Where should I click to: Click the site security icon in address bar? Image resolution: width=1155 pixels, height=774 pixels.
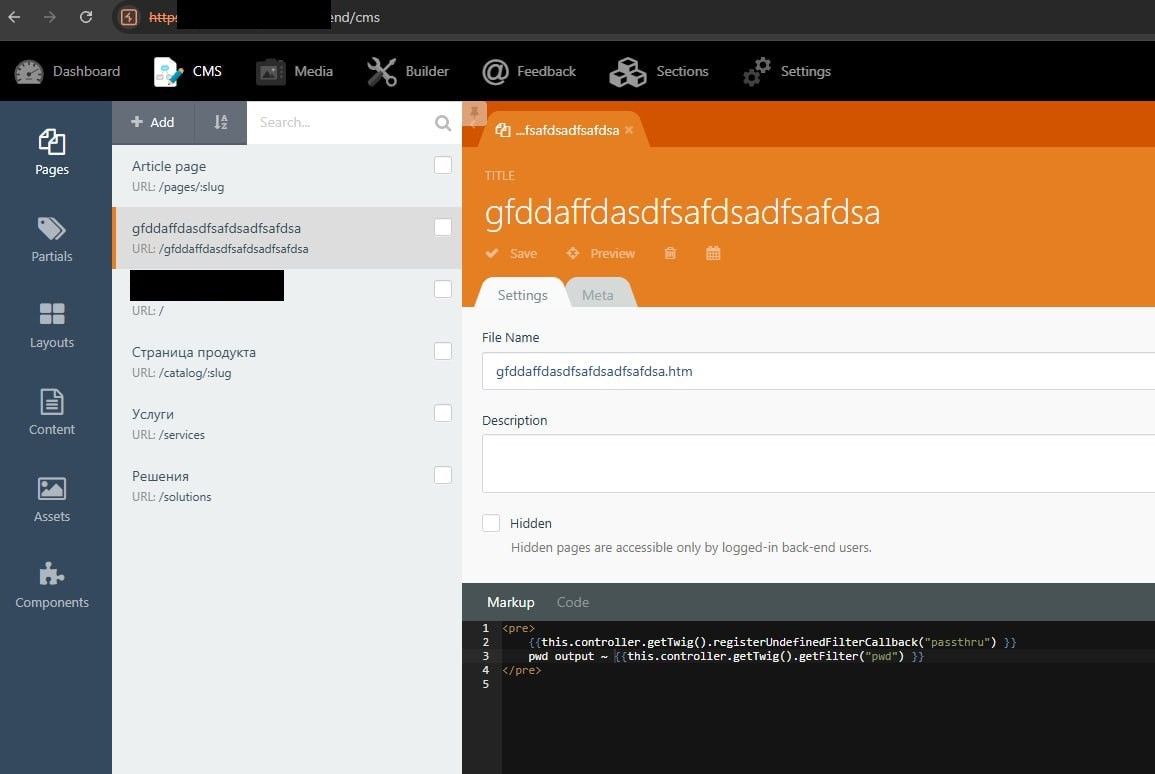point(129,17)
